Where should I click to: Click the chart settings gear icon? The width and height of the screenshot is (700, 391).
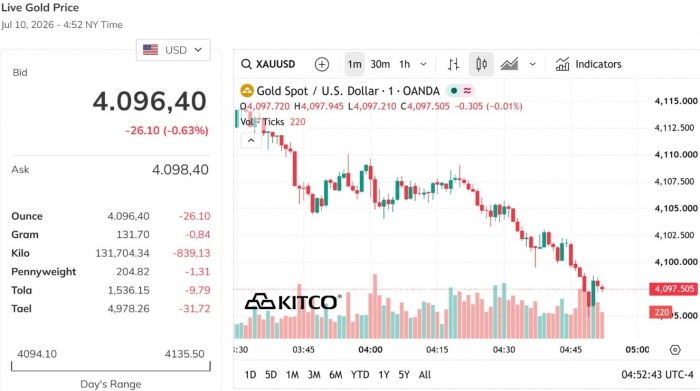tap(675, 349)
